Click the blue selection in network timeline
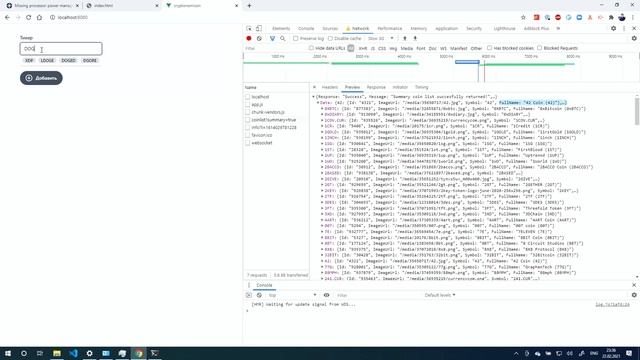640x360 pixels. [467, 62]
